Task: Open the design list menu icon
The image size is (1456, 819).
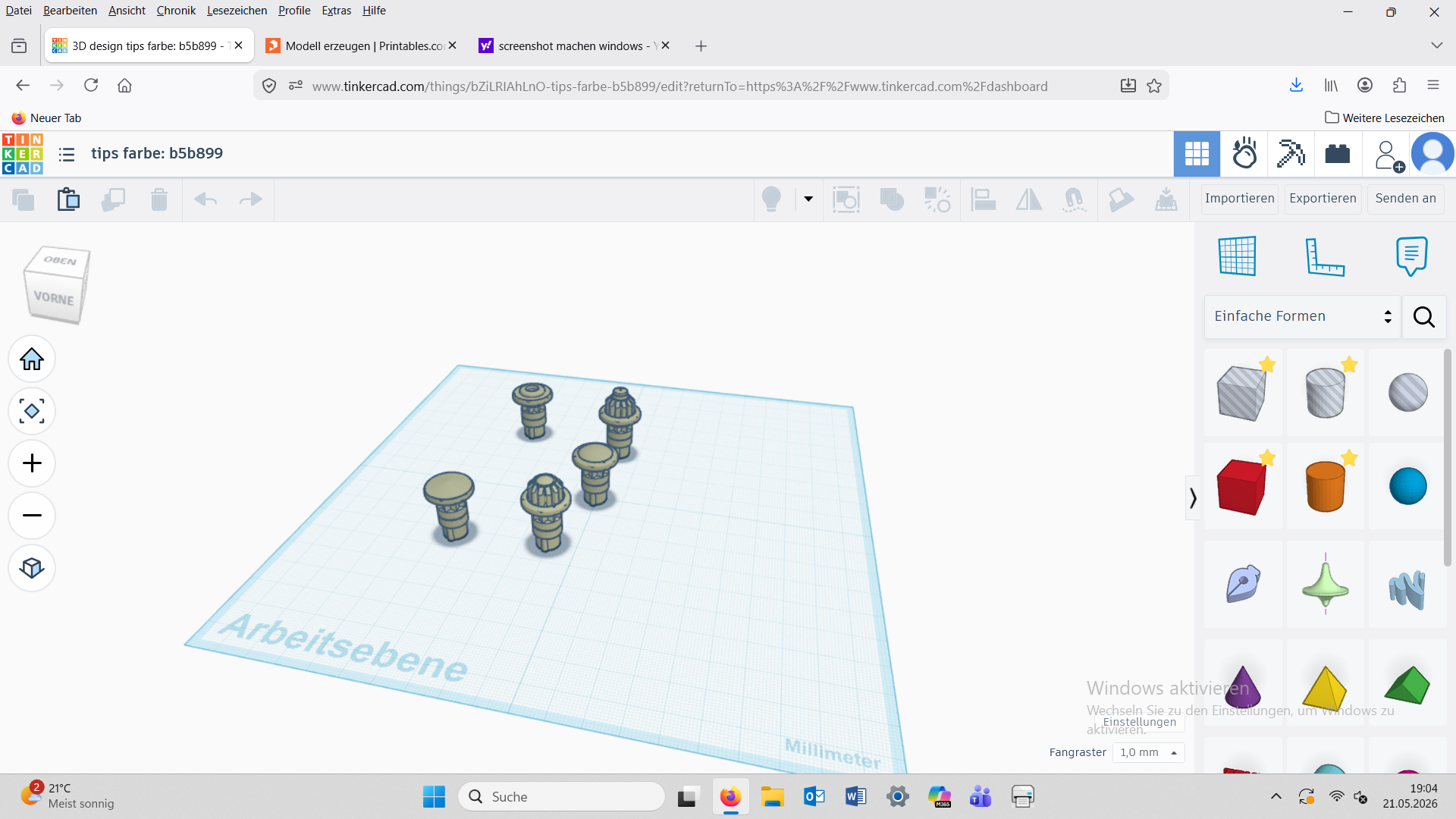Action: (67, 154)
